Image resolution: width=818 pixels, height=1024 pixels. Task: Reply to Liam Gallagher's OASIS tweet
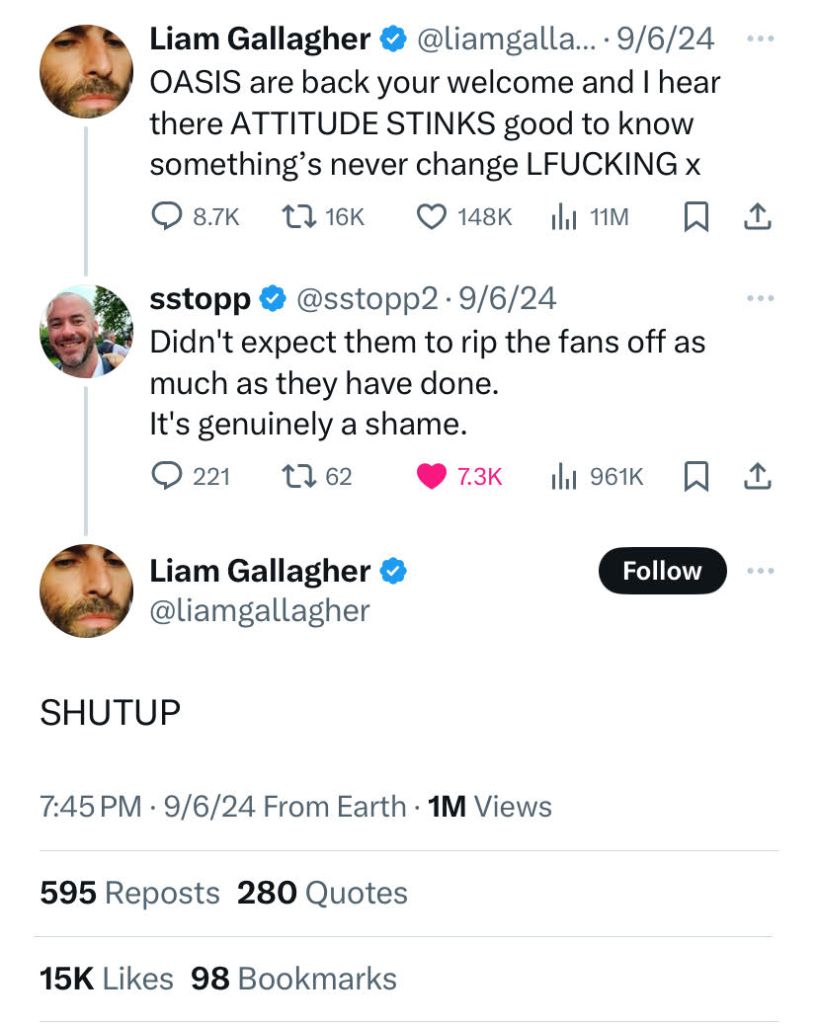tap(166, 217)
